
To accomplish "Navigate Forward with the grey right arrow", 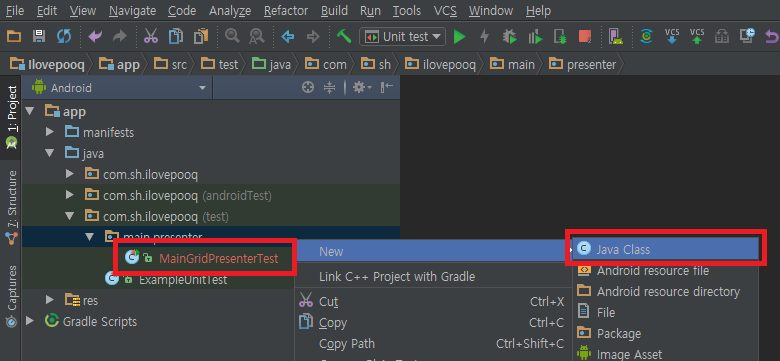I will click(313, 37).
